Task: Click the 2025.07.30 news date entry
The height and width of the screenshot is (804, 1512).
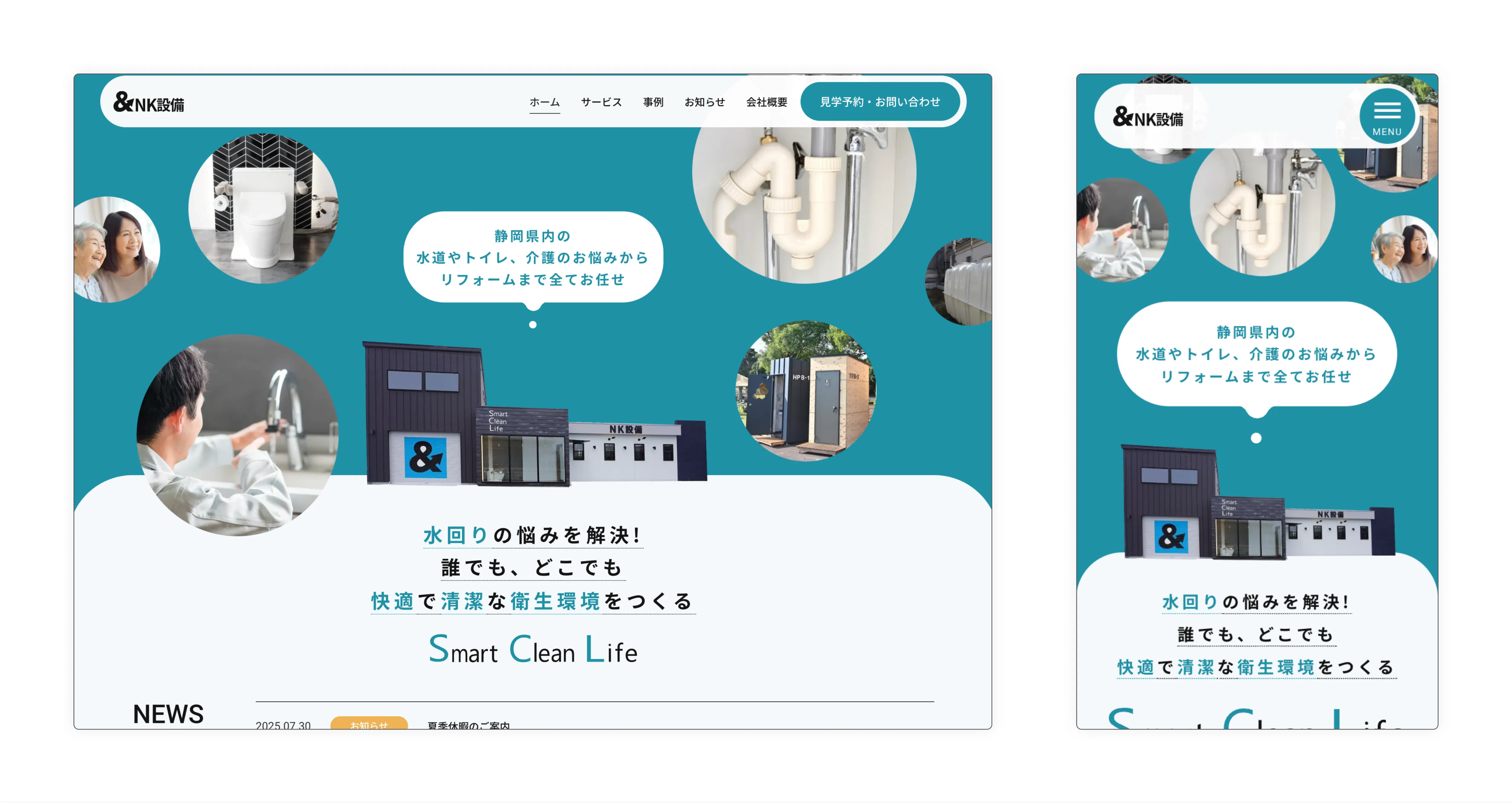Action: coord(284,726)
